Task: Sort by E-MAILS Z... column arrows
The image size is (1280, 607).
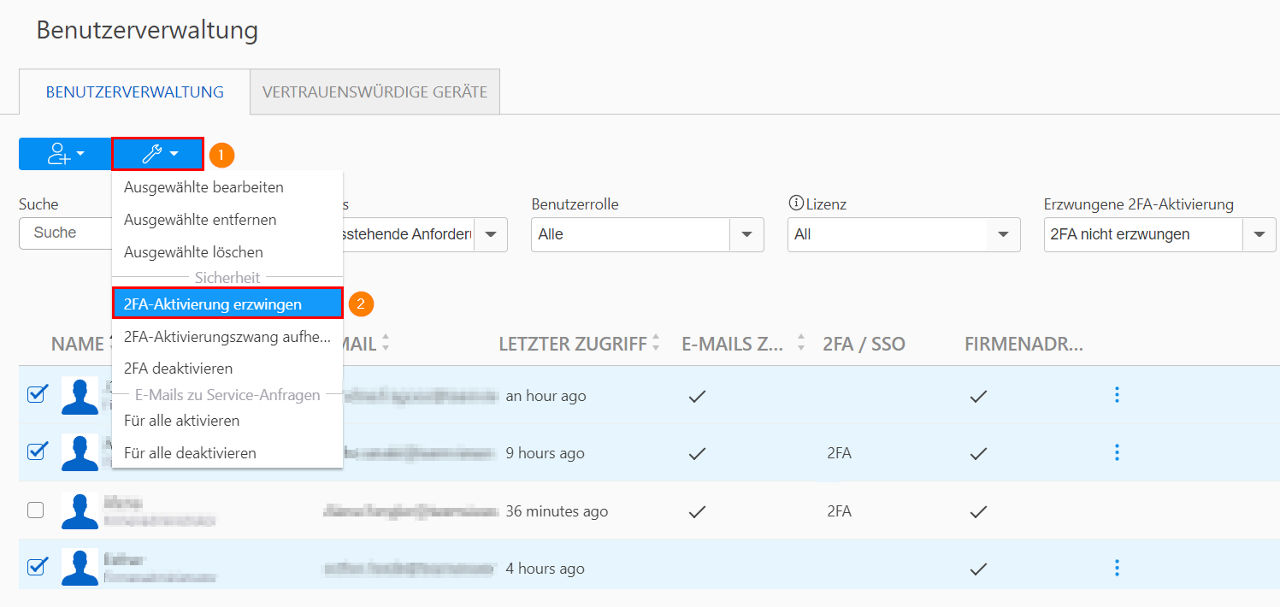Action: point(800,344)
